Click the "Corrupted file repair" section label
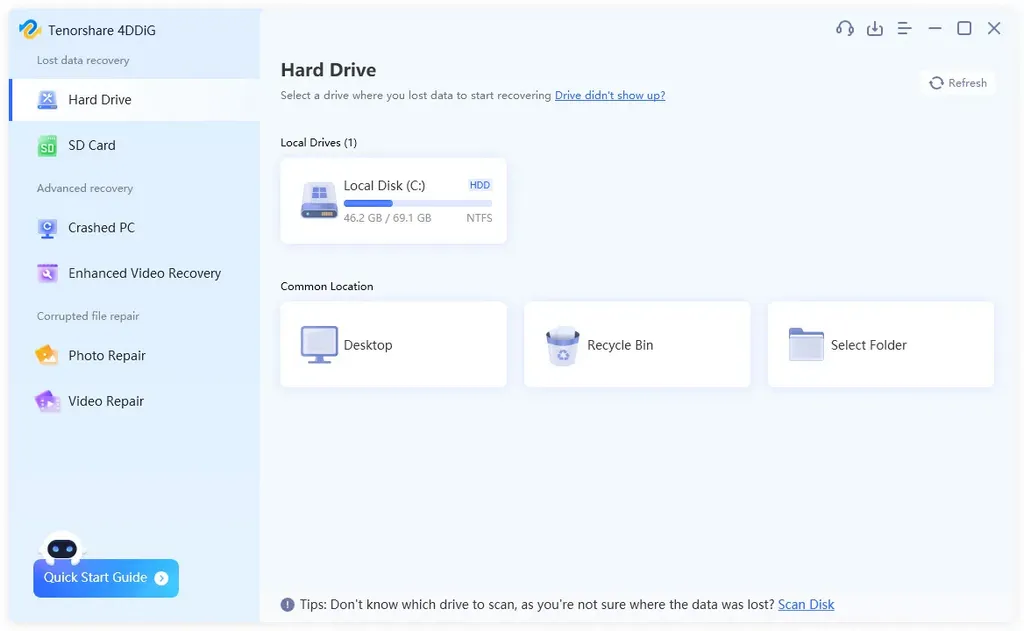This screenshot has width=1024, height=631. point(88,316)
